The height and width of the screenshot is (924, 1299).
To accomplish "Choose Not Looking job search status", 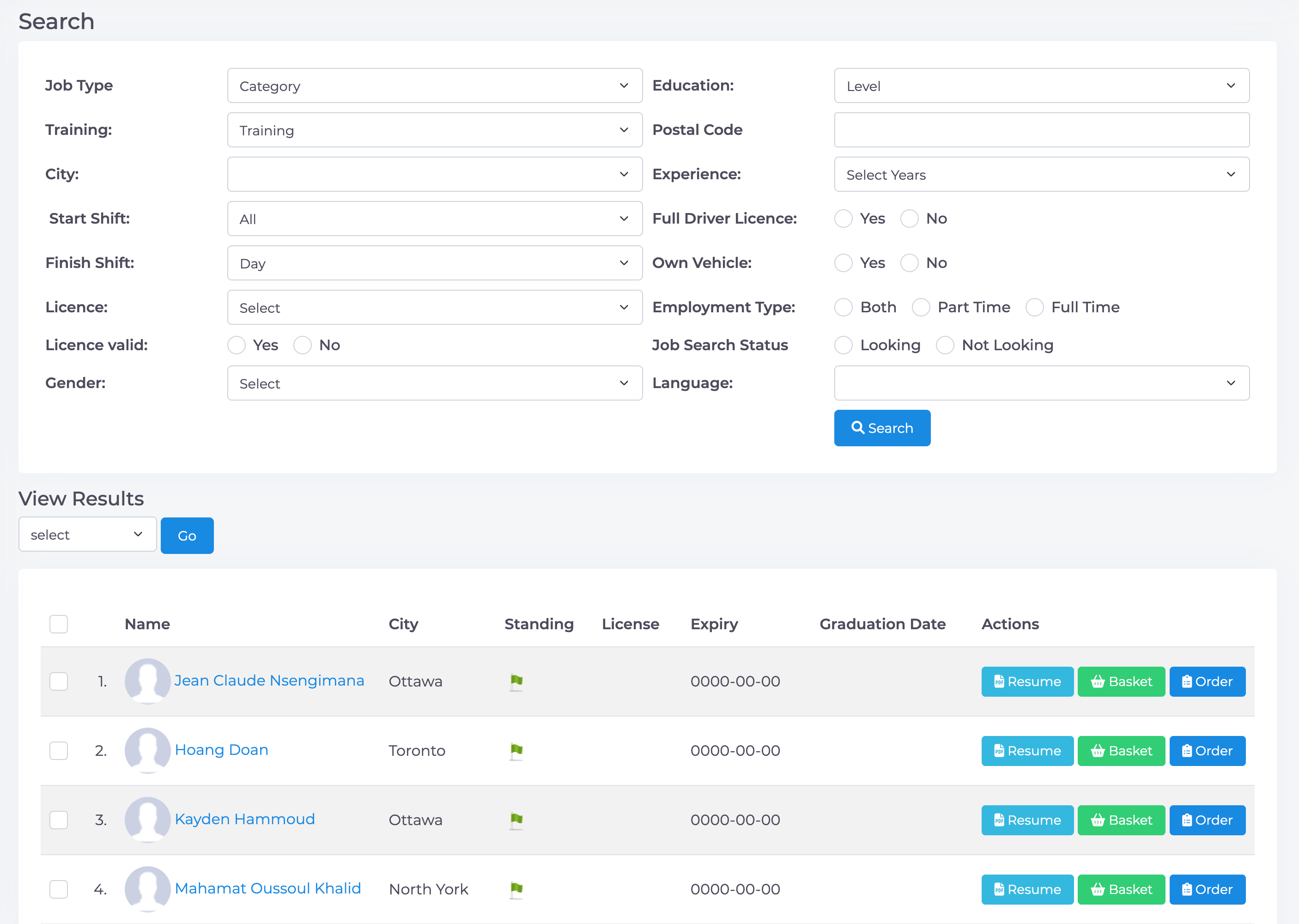I will (x=945, y=346).
